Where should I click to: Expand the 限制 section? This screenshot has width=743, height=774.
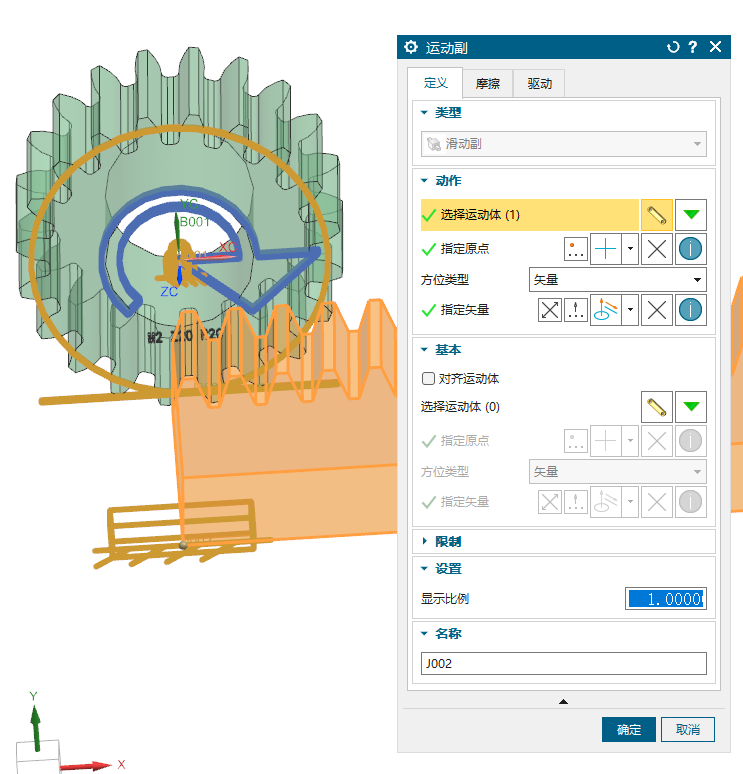pyautogui.click(x=426, y=542)
